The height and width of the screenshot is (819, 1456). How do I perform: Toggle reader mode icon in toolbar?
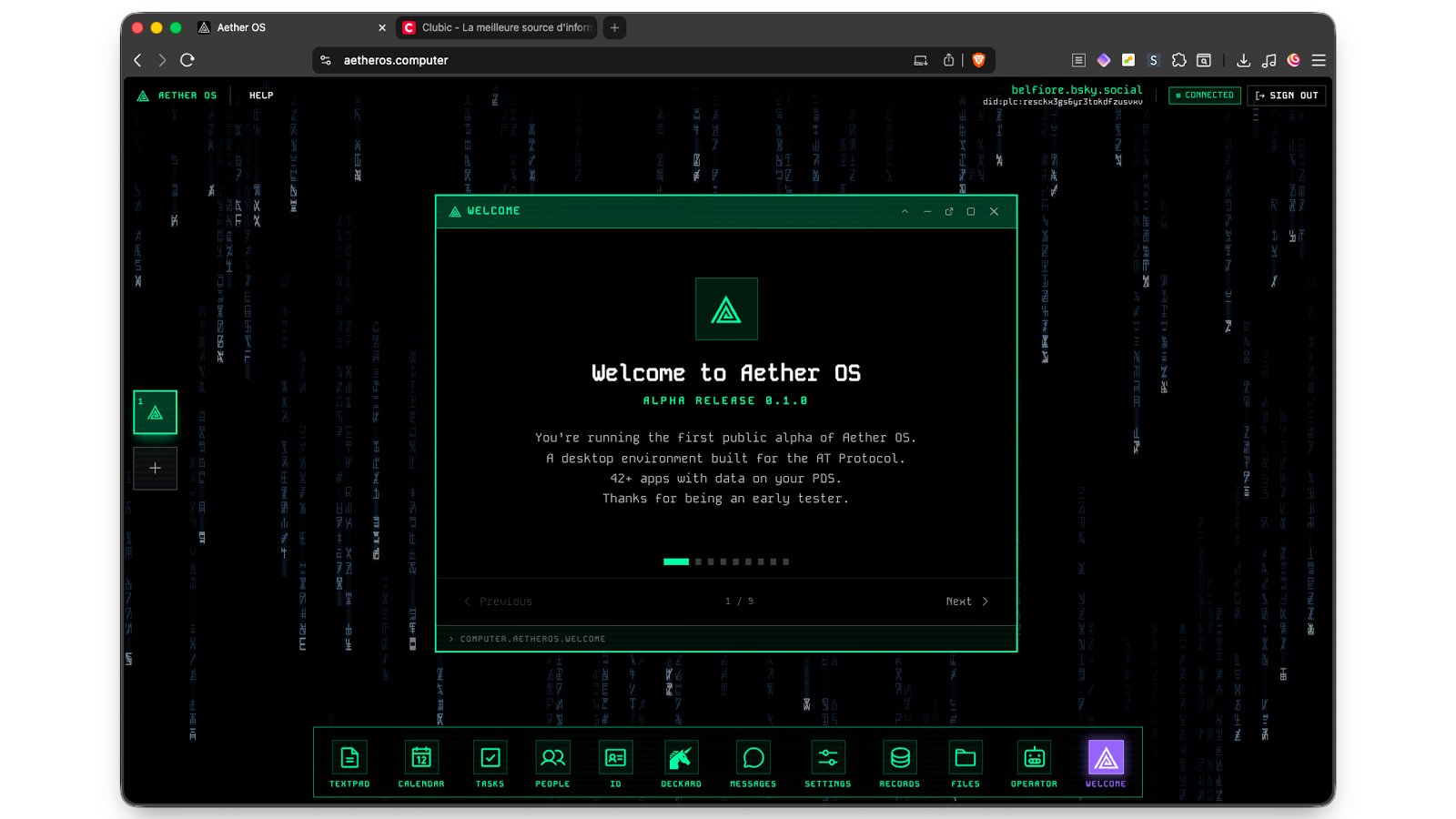point(1078,60)
